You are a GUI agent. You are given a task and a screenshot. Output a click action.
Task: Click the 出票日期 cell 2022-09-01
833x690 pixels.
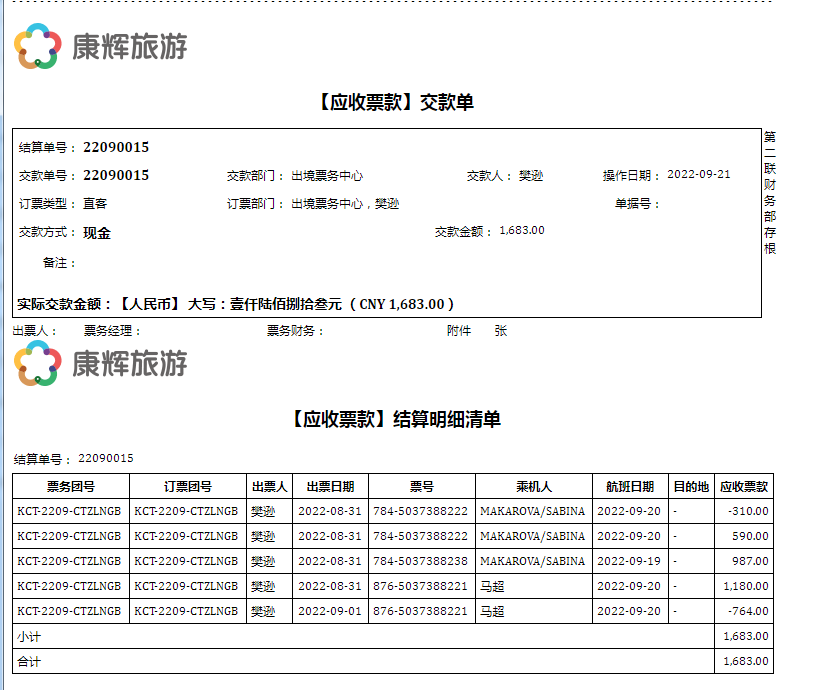coord(326,611)
